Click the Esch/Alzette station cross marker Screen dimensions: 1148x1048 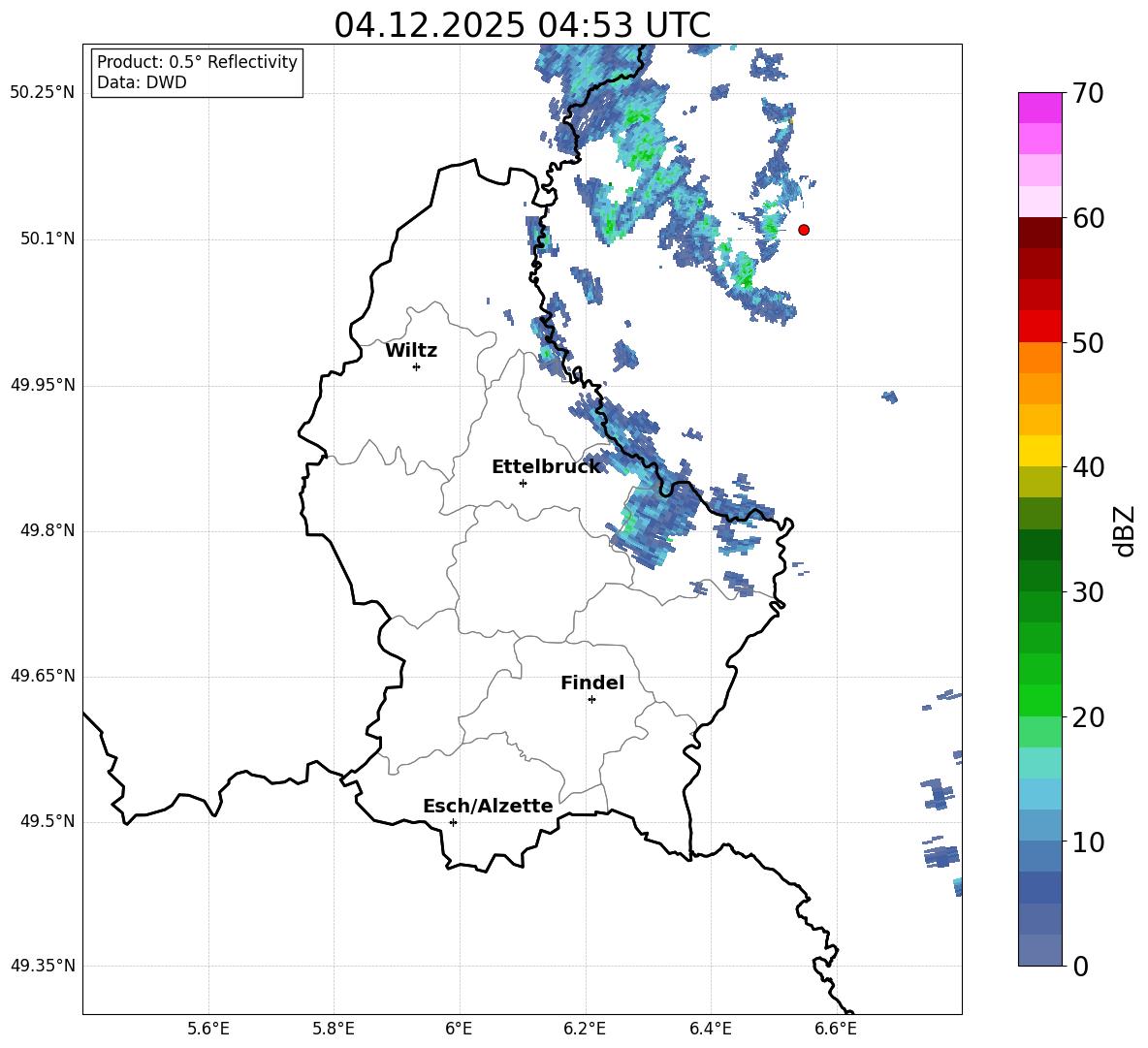(x=453, y=822)
